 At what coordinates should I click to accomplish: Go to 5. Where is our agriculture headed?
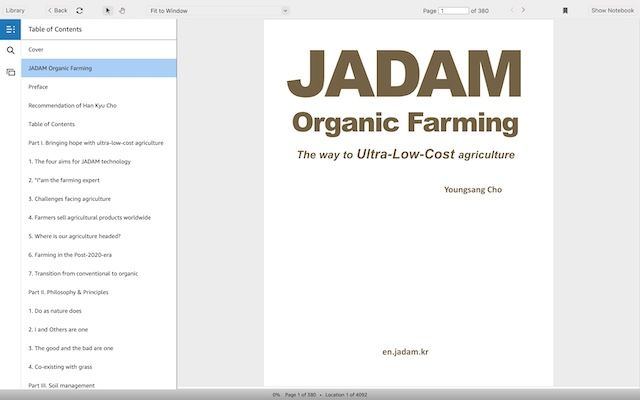click(99, 236)
